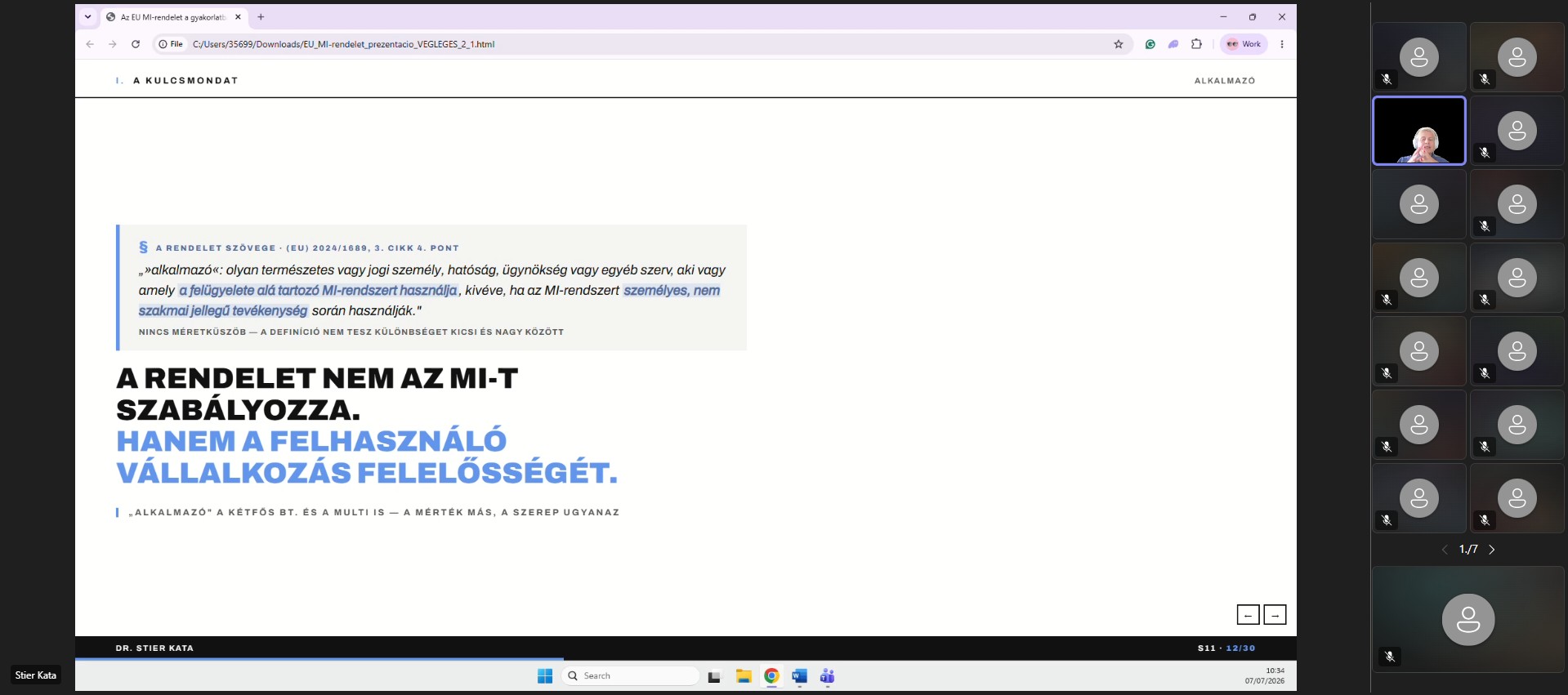Click the heading "A RENDELET NEM AZ MI-T SZABÁLYOZZA."

coord(317,394)
